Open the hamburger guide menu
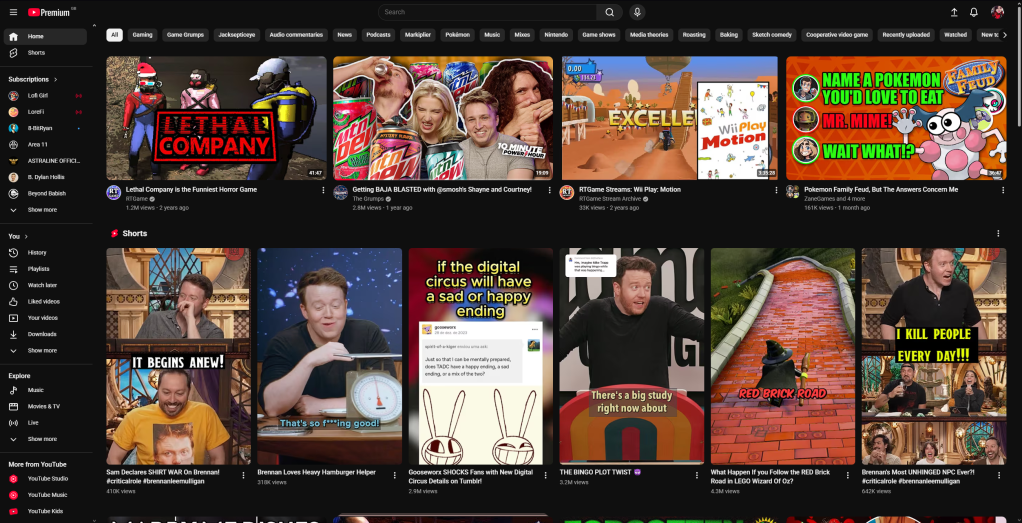 coord(13,12)
